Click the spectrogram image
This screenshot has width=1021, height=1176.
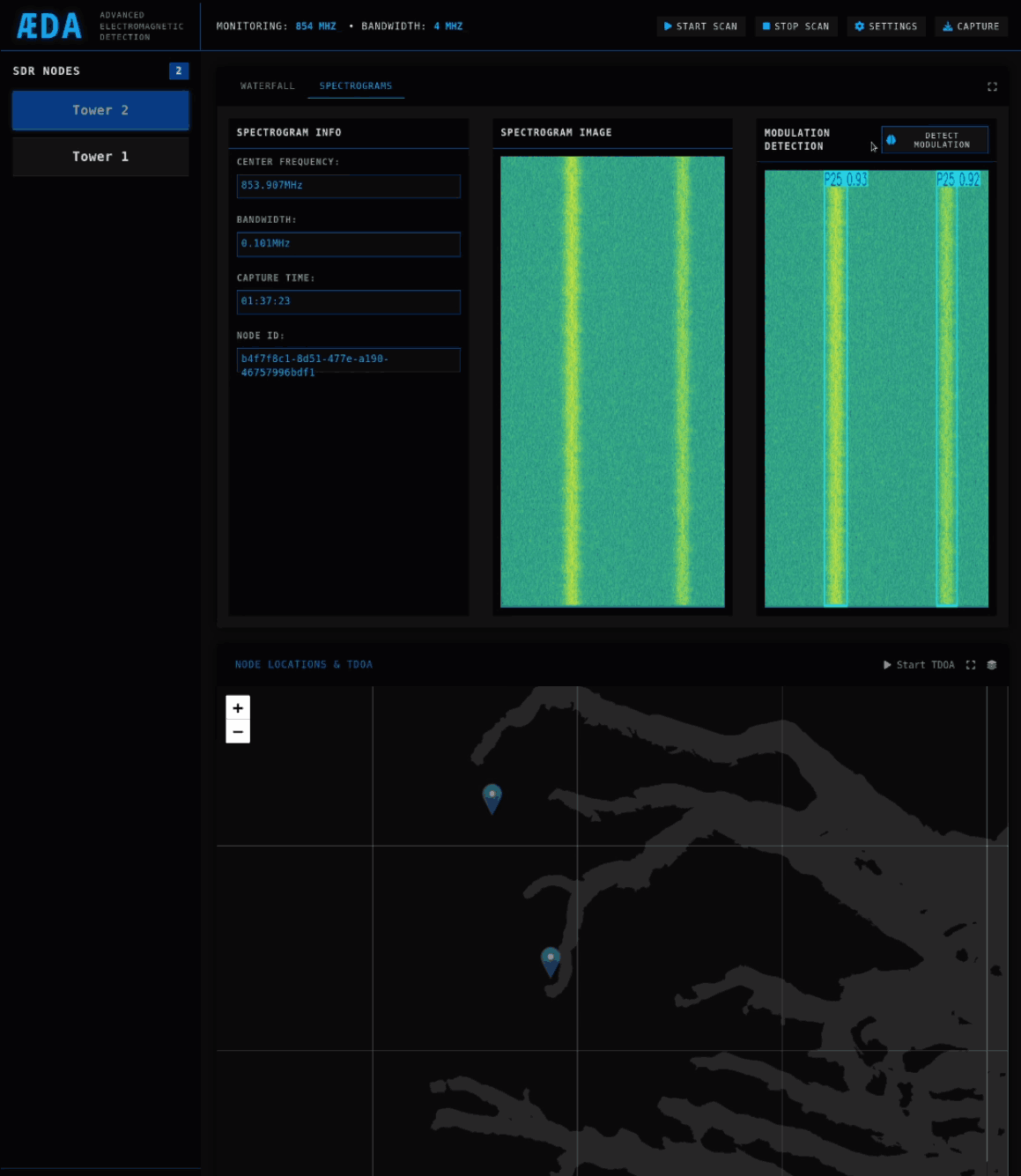point(612,381)
